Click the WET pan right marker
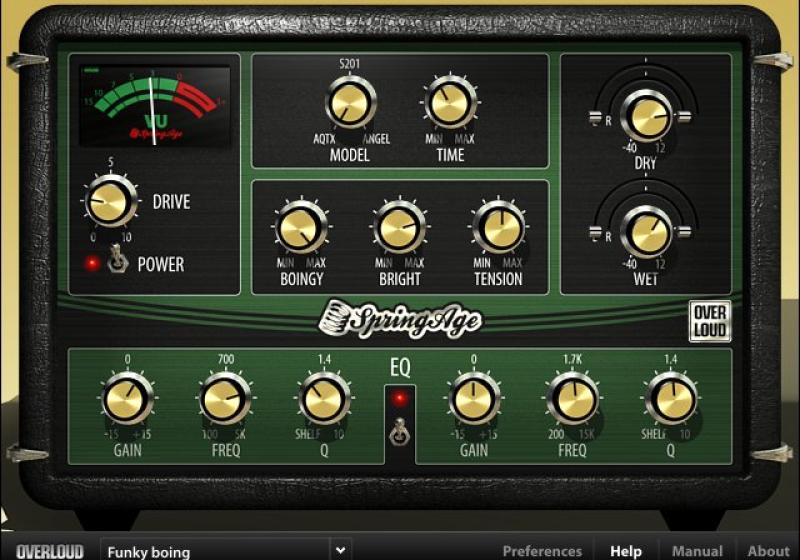The width and height of the screenshot is (800, 560). pos(685,233)
